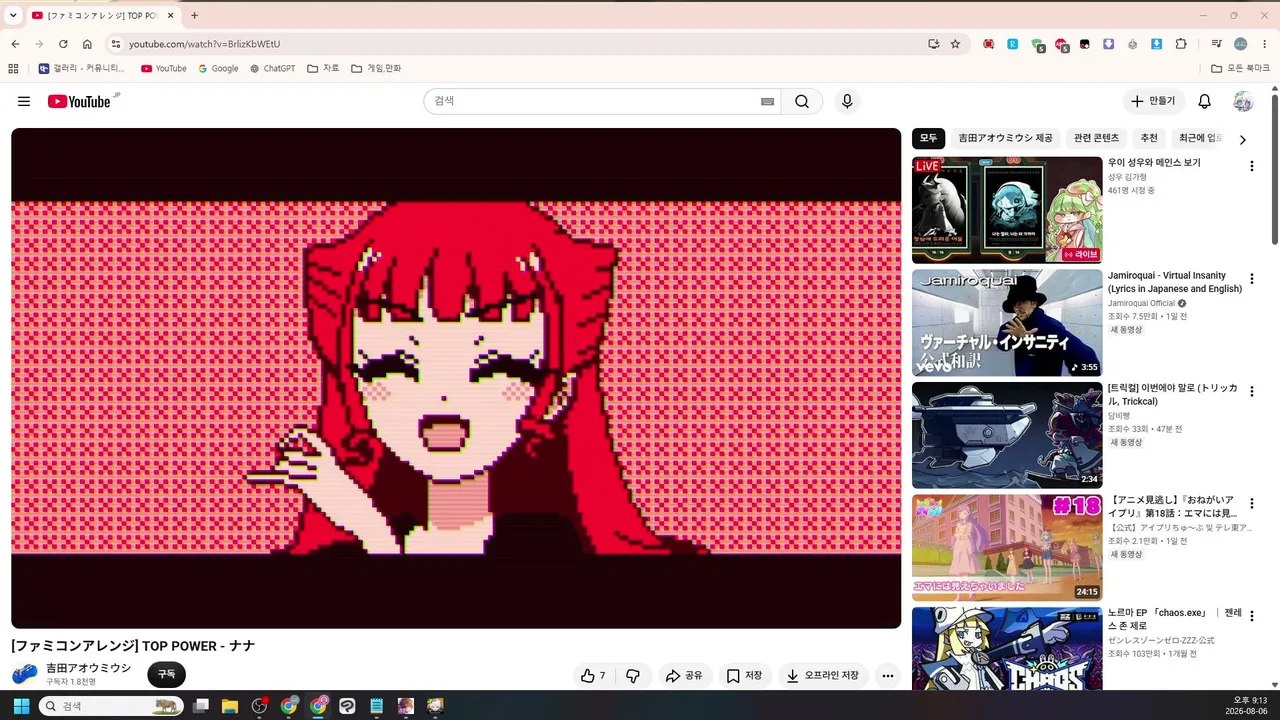Click the 공유 share button
This screenshot has width=1280, height=720.
coord(685,676)
